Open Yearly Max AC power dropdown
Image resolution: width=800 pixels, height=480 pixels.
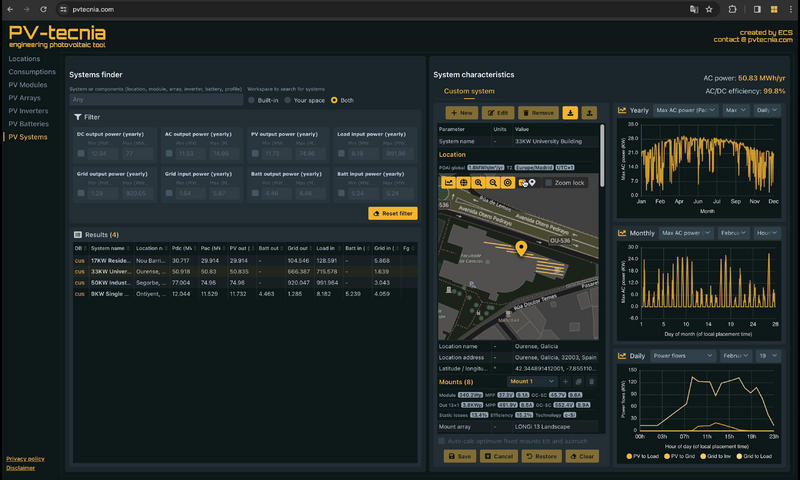tap(686, 110)
